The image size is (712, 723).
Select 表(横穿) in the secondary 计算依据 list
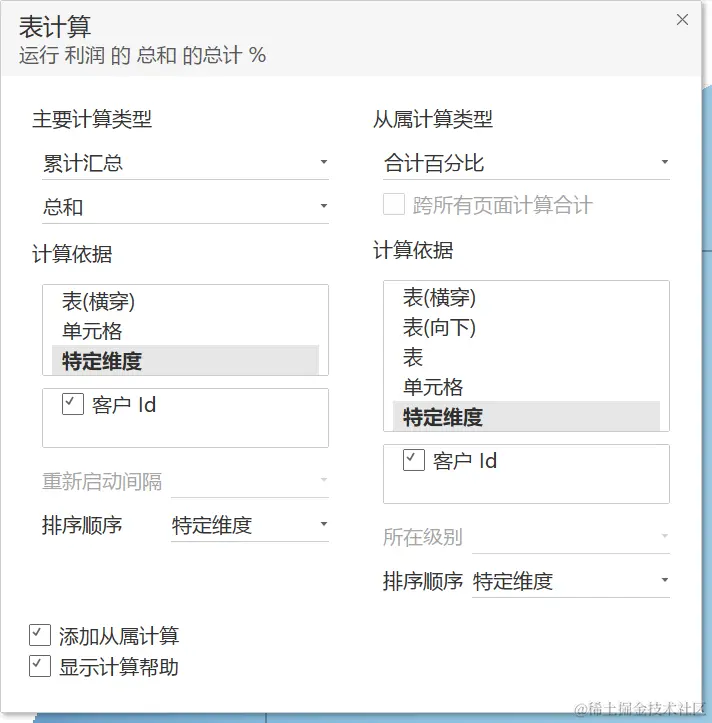526,297
